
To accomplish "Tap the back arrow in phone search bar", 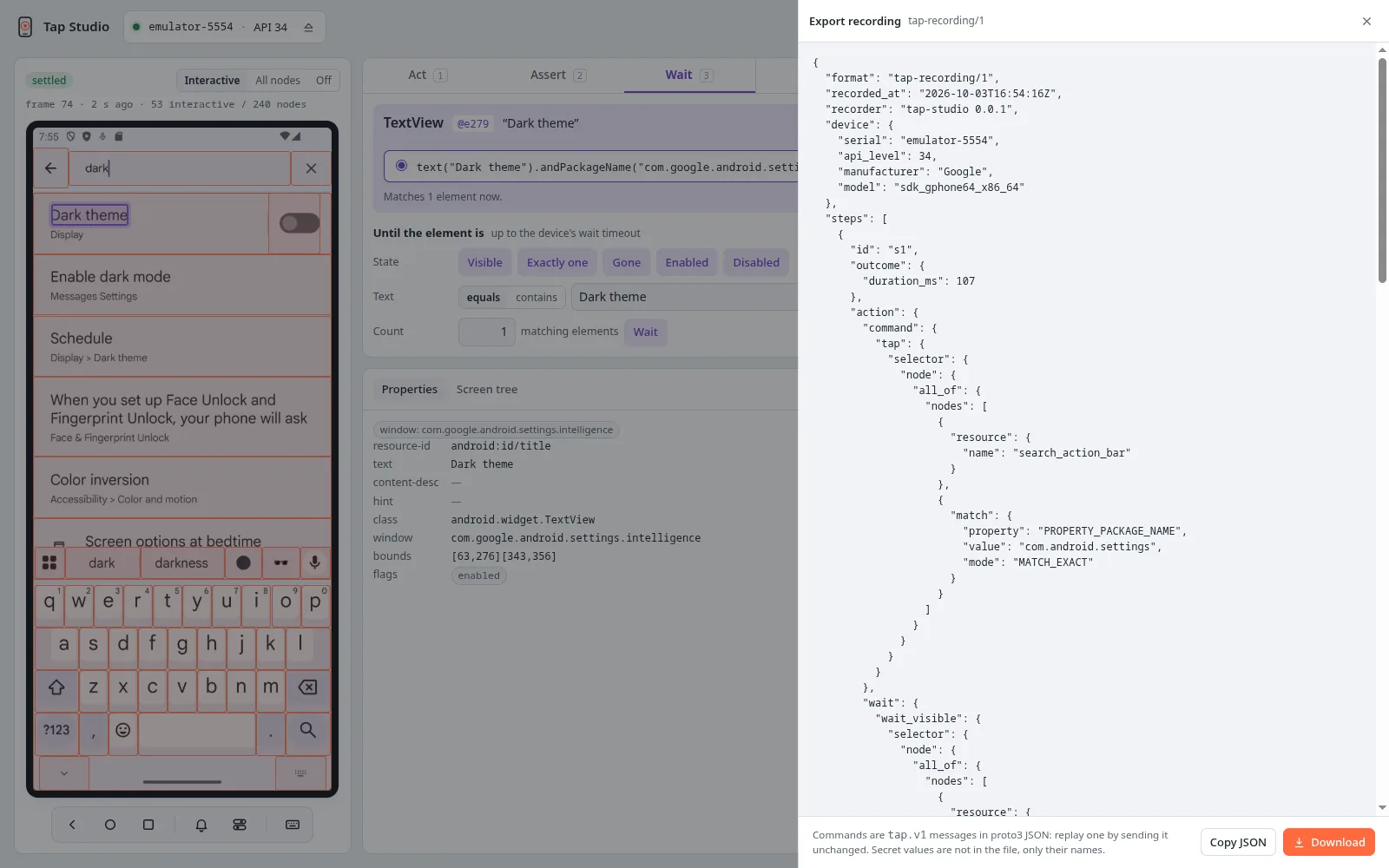I will pos(50,168).
